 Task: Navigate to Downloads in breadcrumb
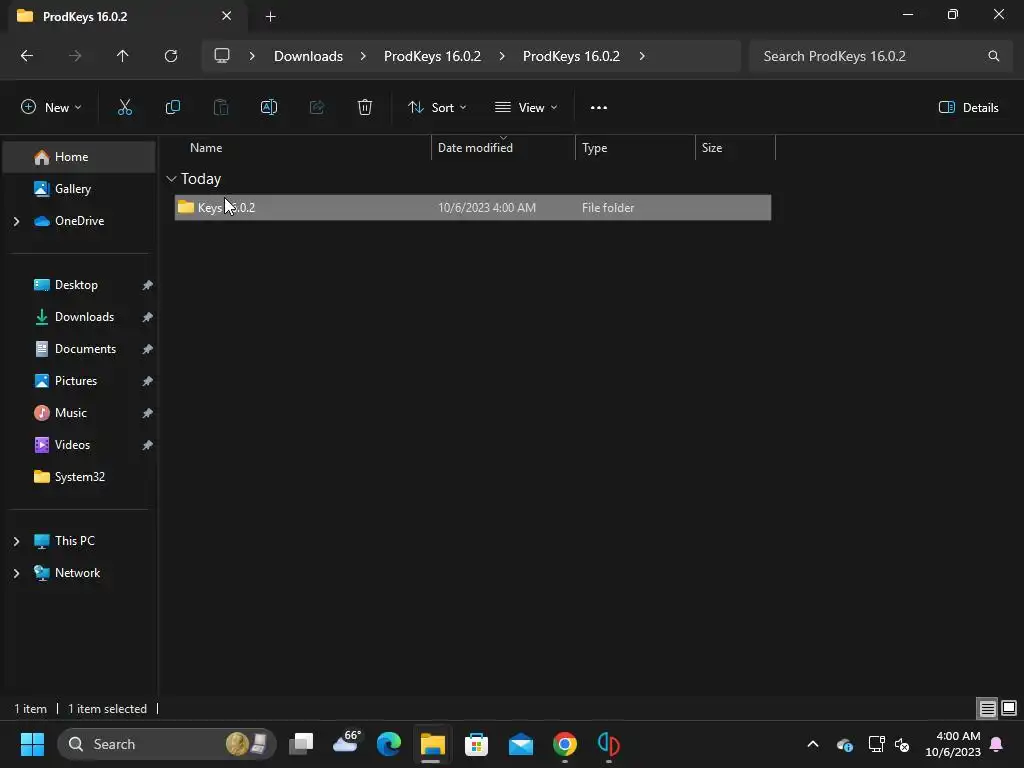click(x=308, y=56)
